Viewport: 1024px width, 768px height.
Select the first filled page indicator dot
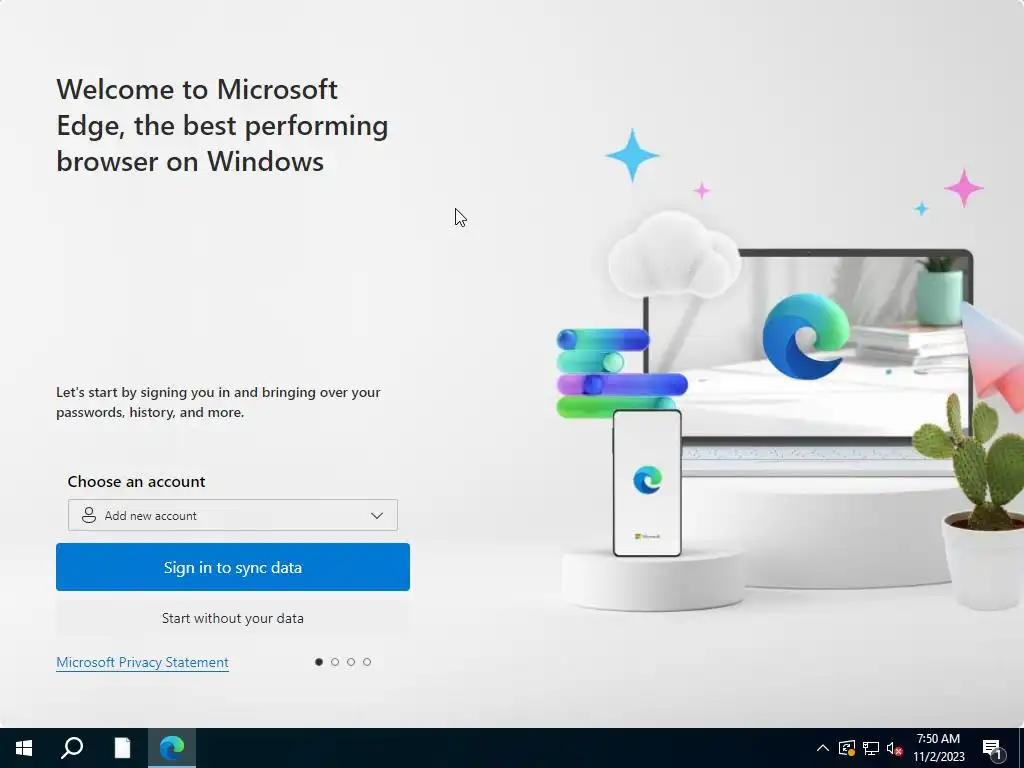(x=319, y=662)
